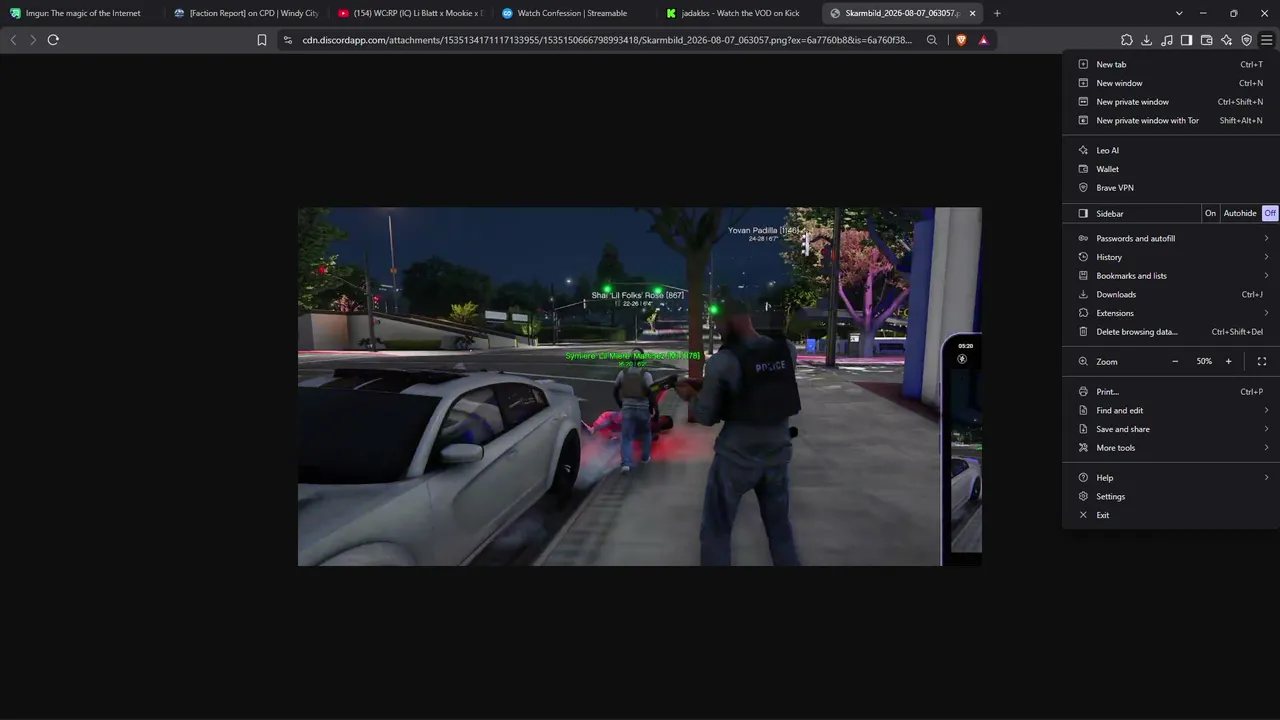Open a new tab with the plus button
This screenshot has height=720, width=1280.
point(997,13)
